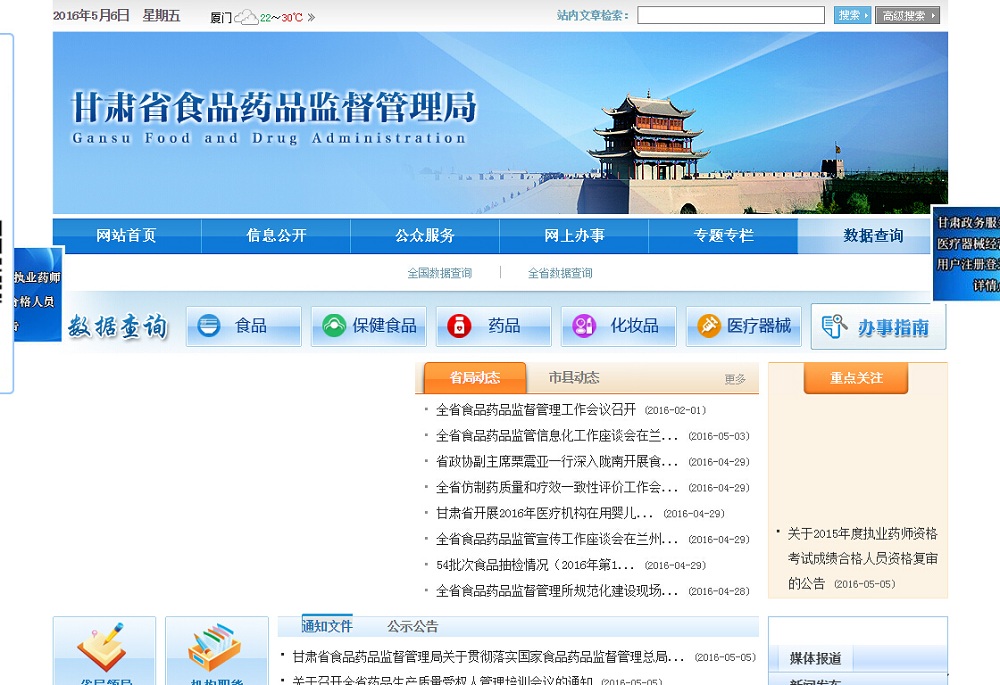Switch to the 公示公告 tab
Screen dimensions: 1000x685
[413, 626]
